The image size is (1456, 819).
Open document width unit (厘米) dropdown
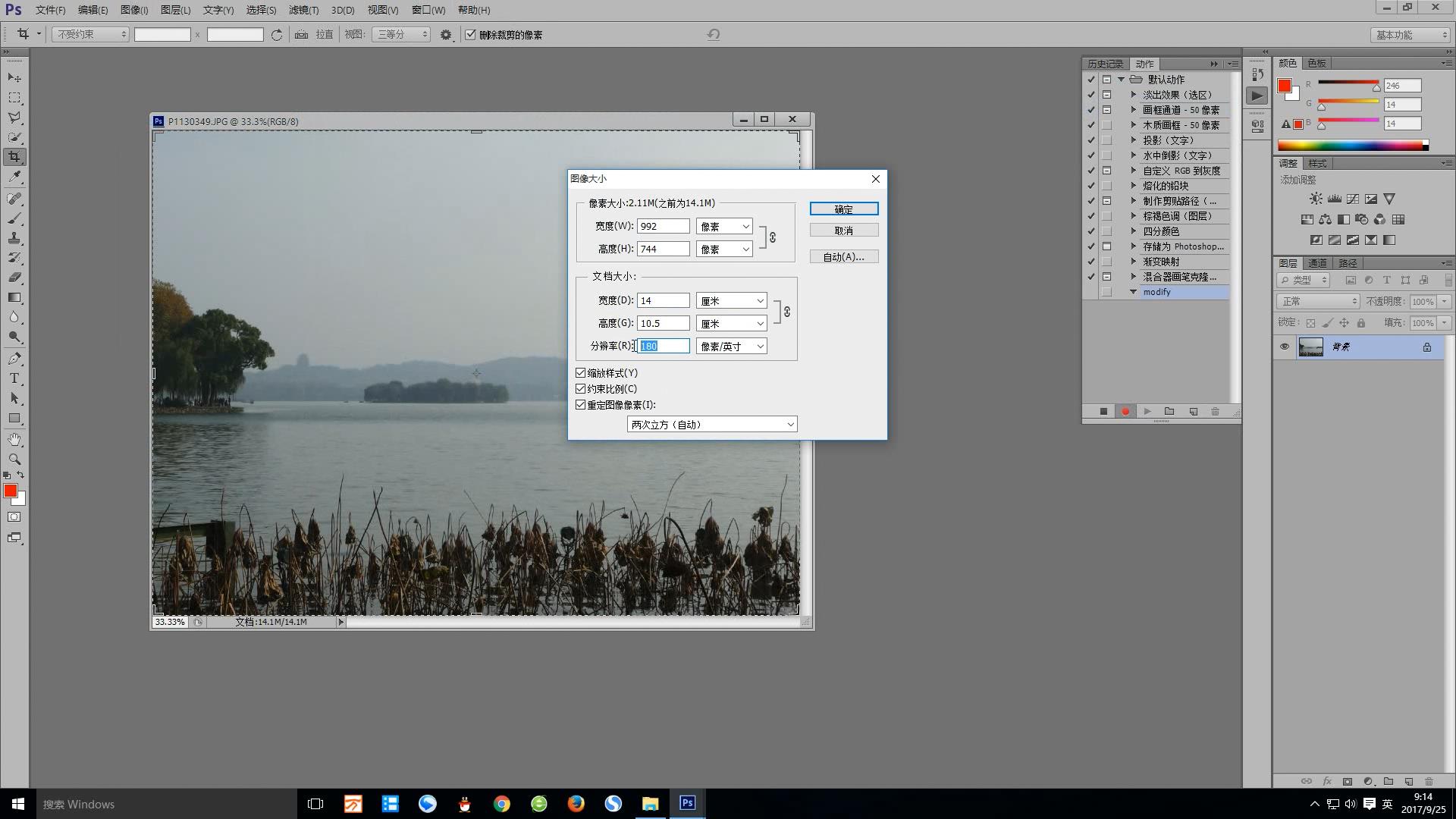[x=732, y=301]
